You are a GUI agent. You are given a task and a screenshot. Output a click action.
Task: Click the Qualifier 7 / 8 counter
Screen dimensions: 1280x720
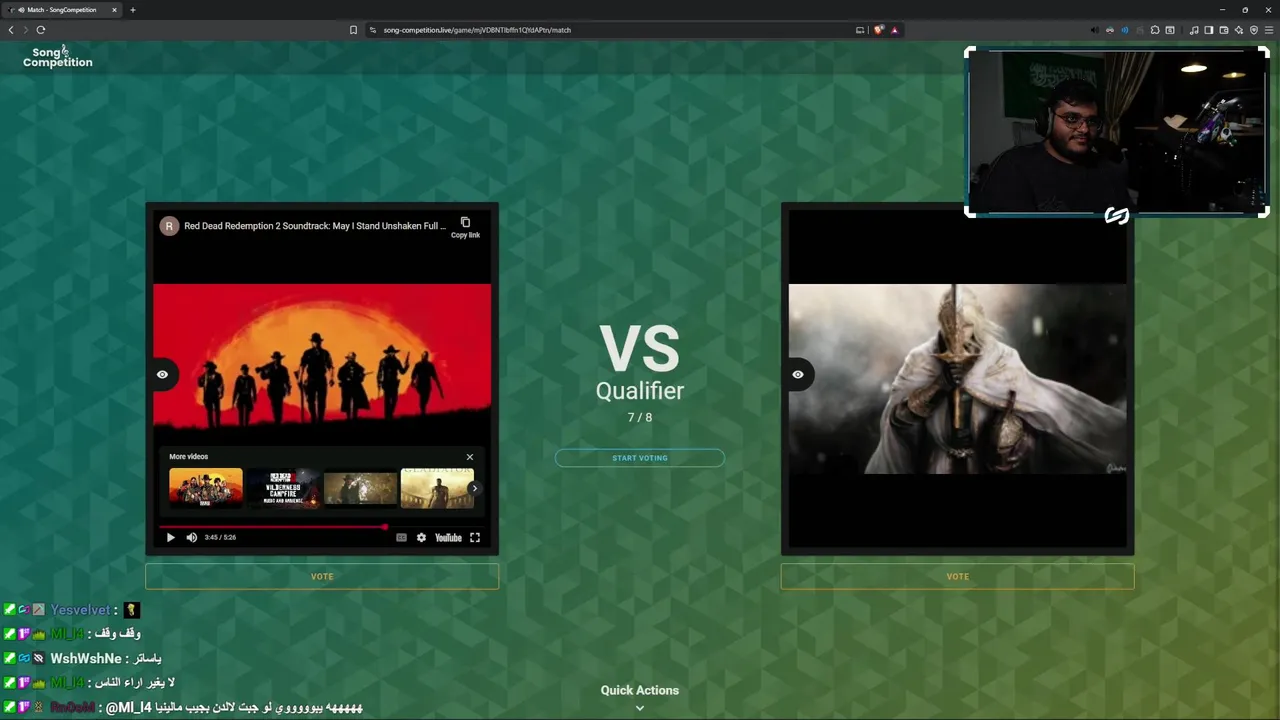640,417
